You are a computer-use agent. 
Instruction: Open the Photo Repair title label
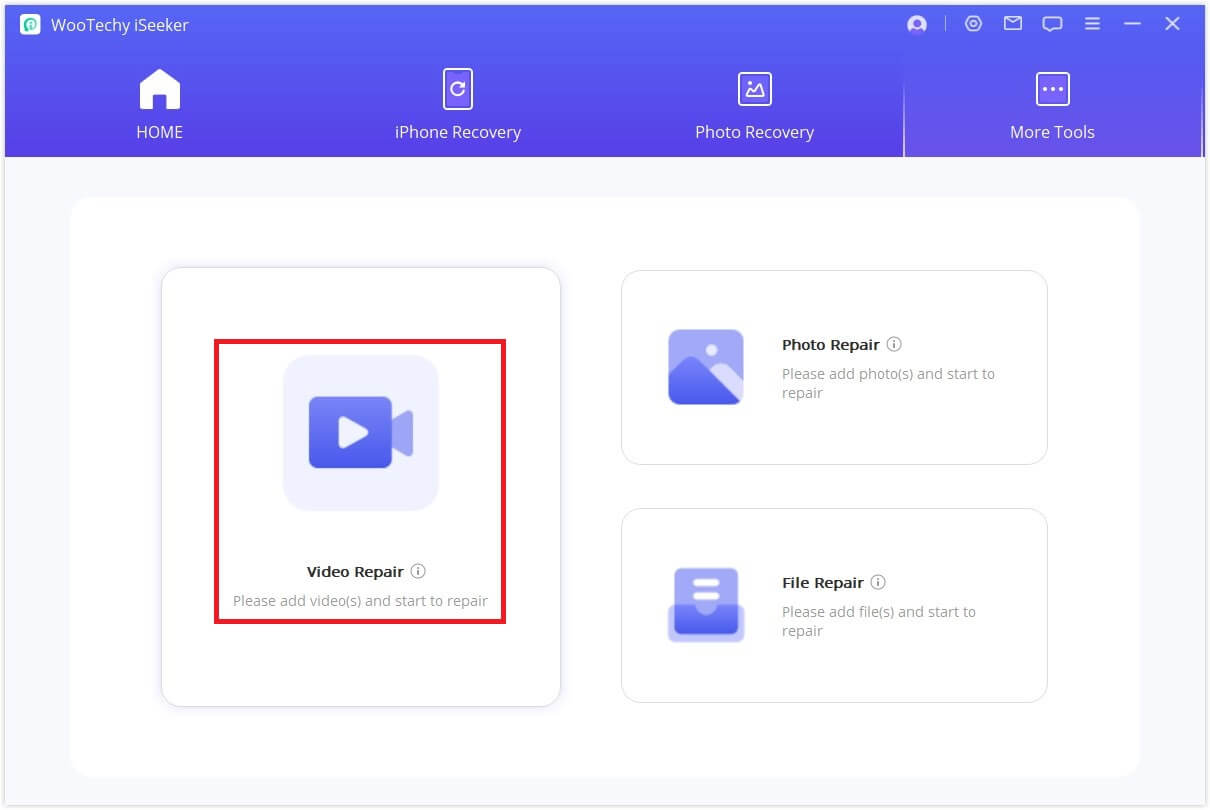pos(830,345)
